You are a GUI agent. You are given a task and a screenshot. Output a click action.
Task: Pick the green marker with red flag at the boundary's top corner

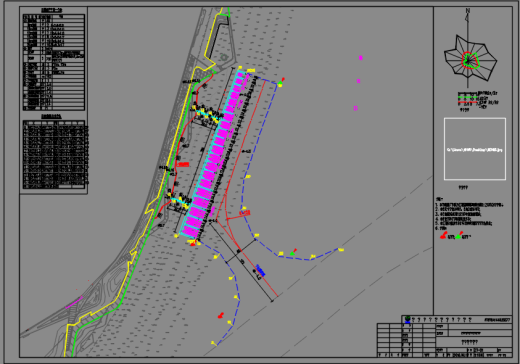coord(281,82)
